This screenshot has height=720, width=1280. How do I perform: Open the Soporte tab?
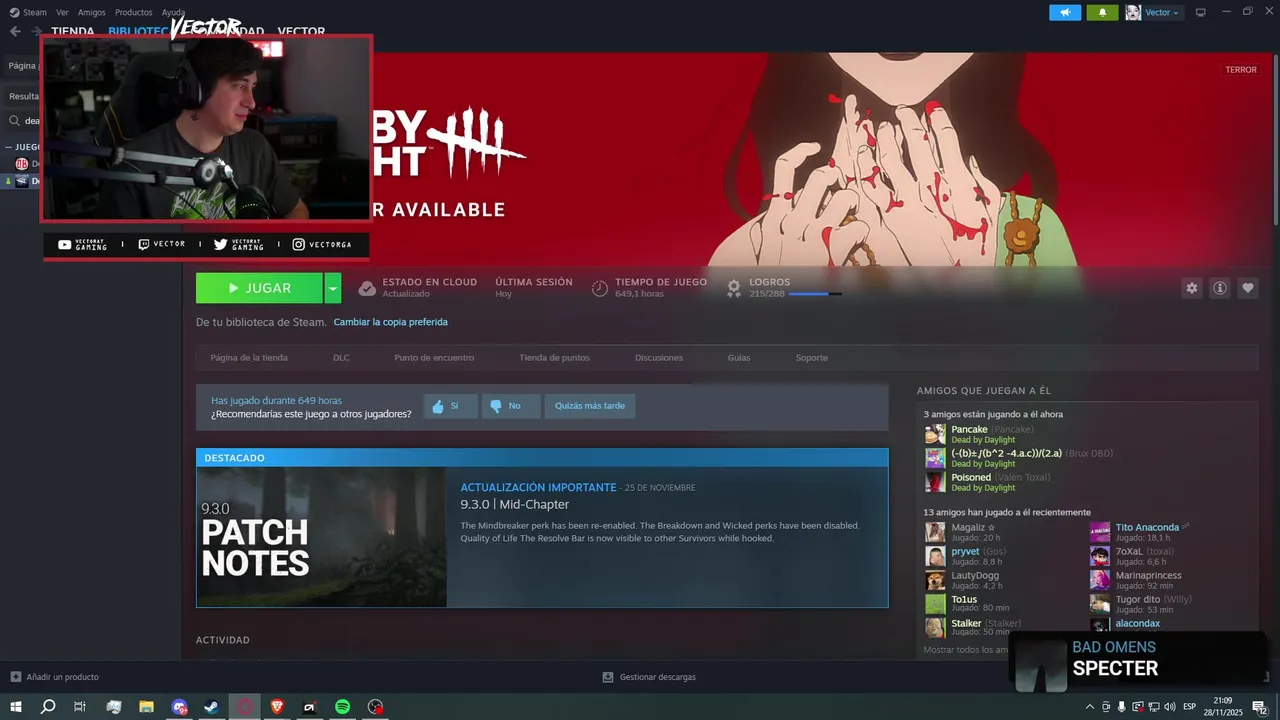coord(812,357)
